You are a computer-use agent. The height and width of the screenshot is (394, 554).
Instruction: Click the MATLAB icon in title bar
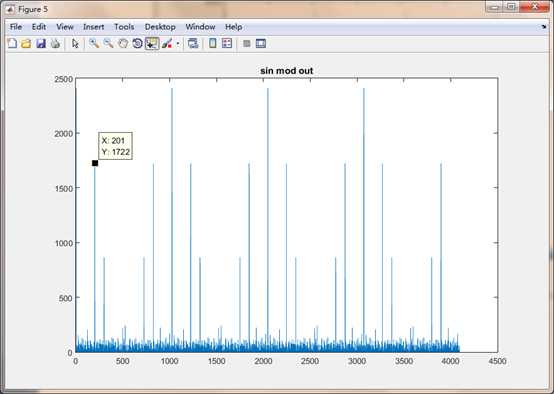coord(11,10)
